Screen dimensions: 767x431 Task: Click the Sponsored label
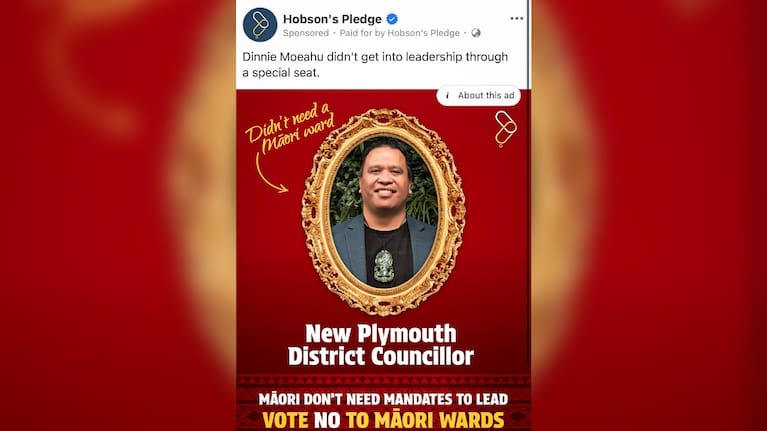[306, 33]
